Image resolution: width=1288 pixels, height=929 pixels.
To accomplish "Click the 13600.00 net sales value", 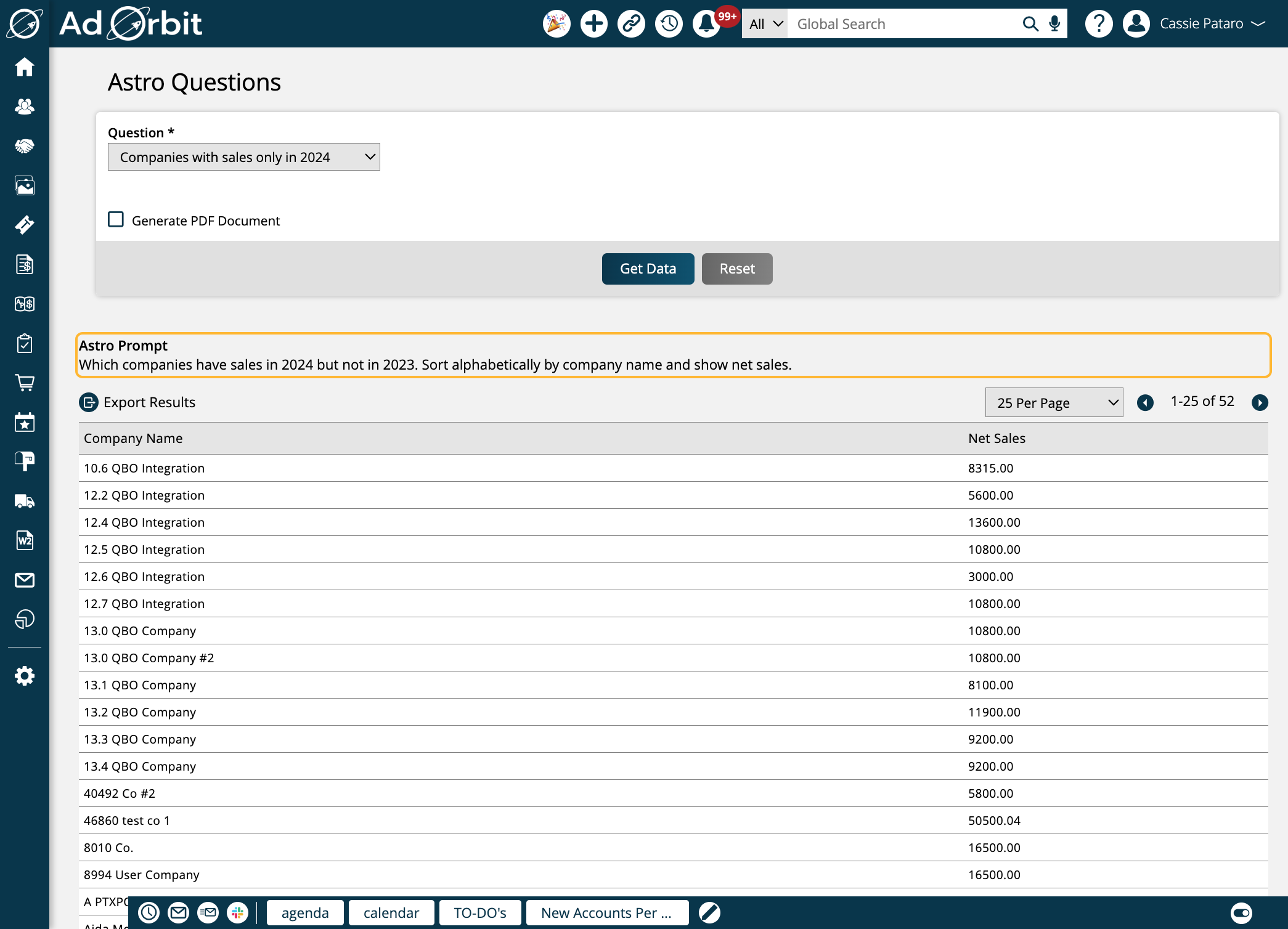I will [x=994, y=522].
